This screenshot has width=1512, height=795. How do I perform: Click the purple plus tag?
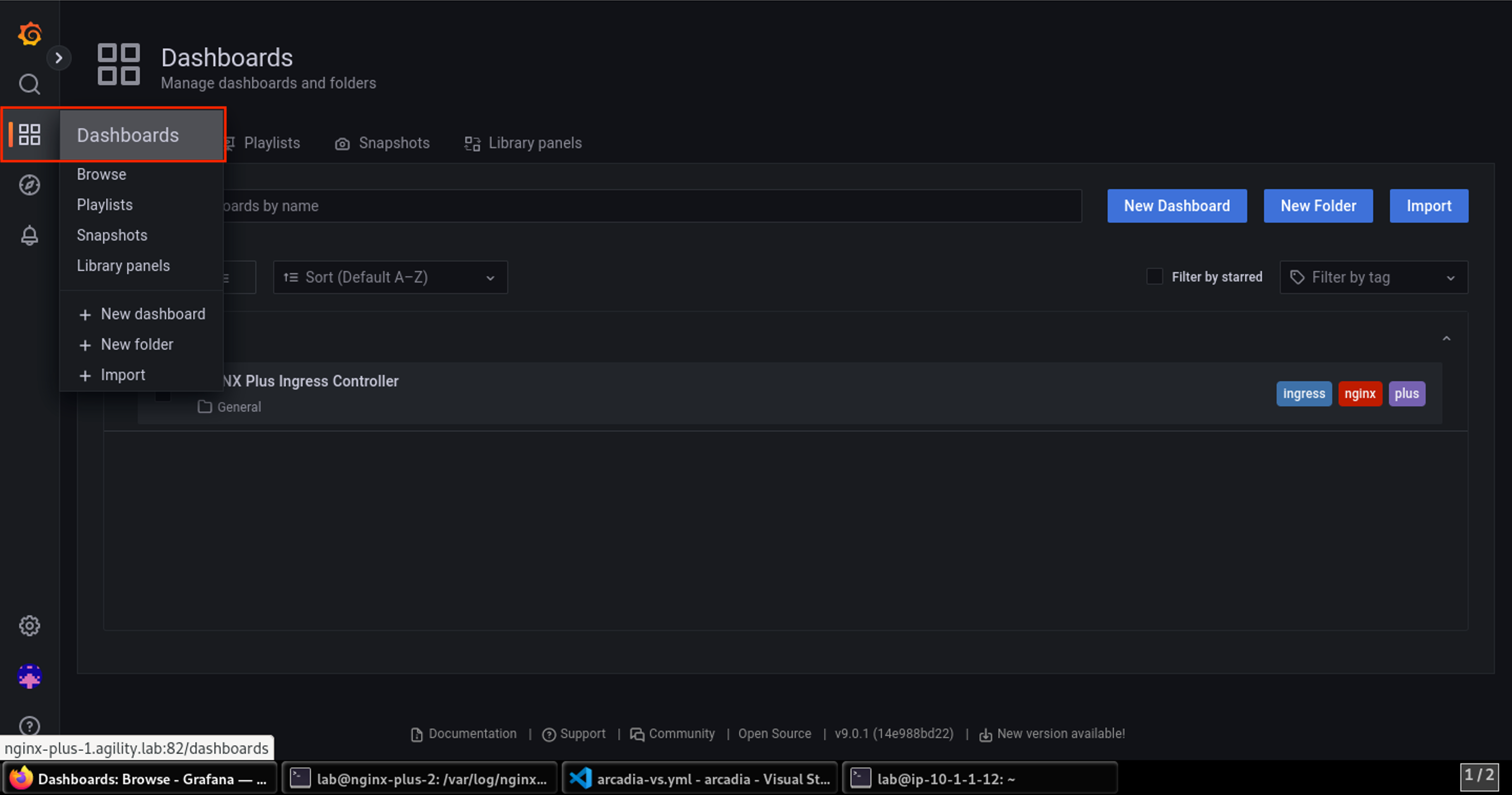[1406, 393]
